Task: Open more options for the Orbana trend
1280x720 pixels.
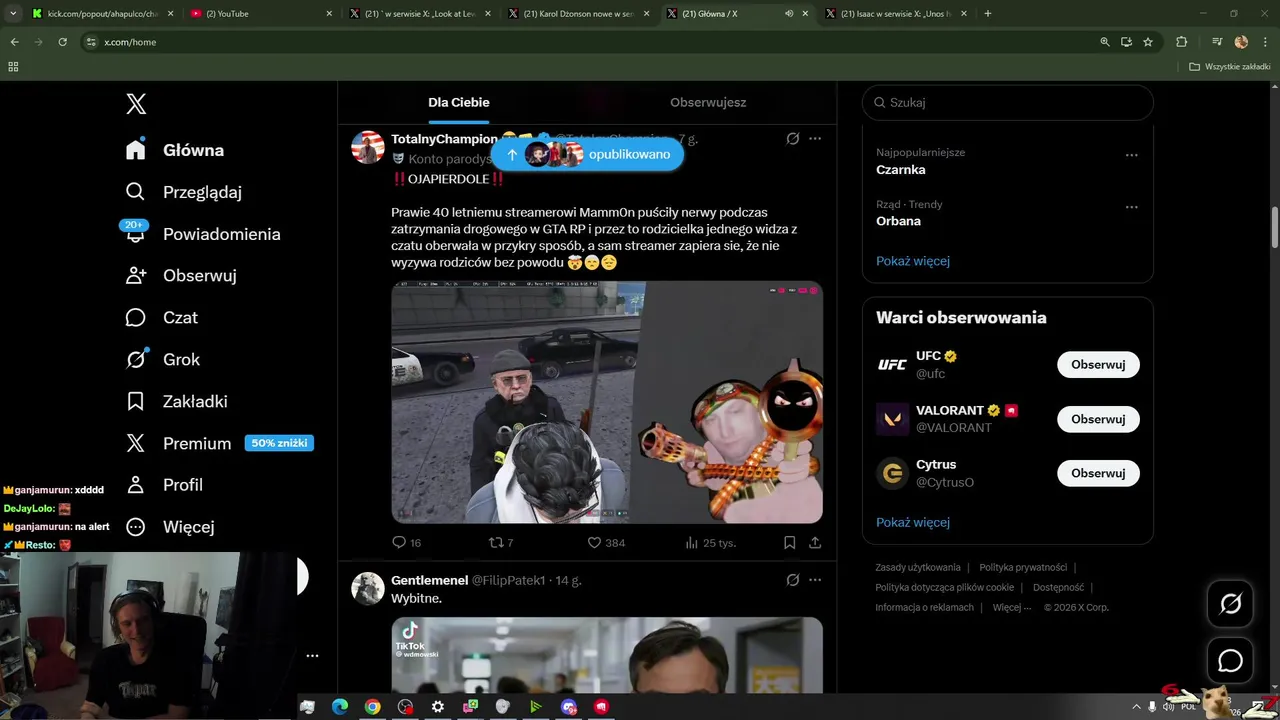Action: pos(1131,207)
